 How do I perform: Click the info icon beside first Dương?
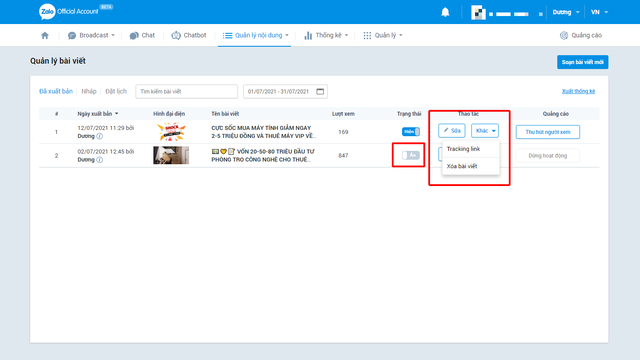pyautogui.click(x=100, y=136)
